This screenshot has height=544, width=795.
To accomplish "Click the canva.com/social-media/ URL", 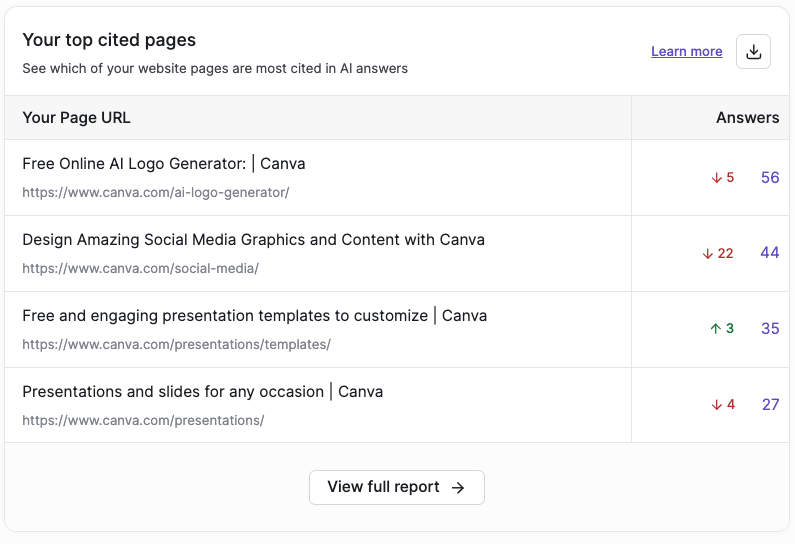I will tap(140, 269).
